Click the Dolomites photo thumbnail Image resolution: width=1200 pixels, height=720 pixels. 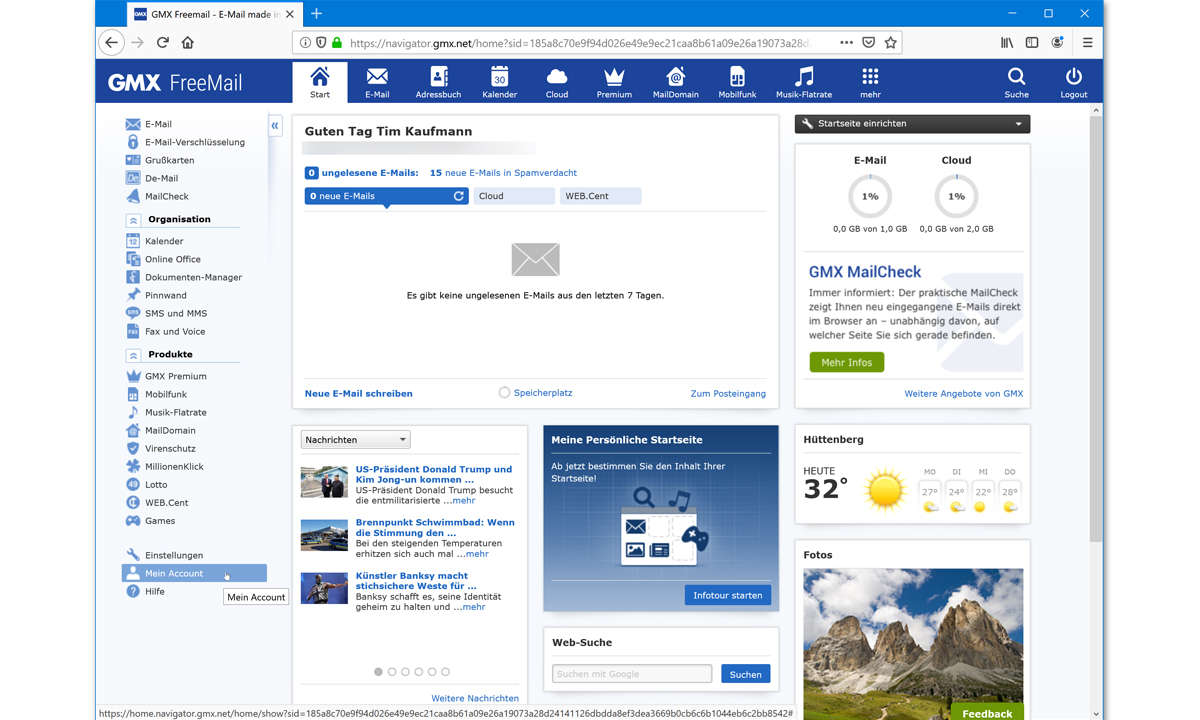coord(913,642)
